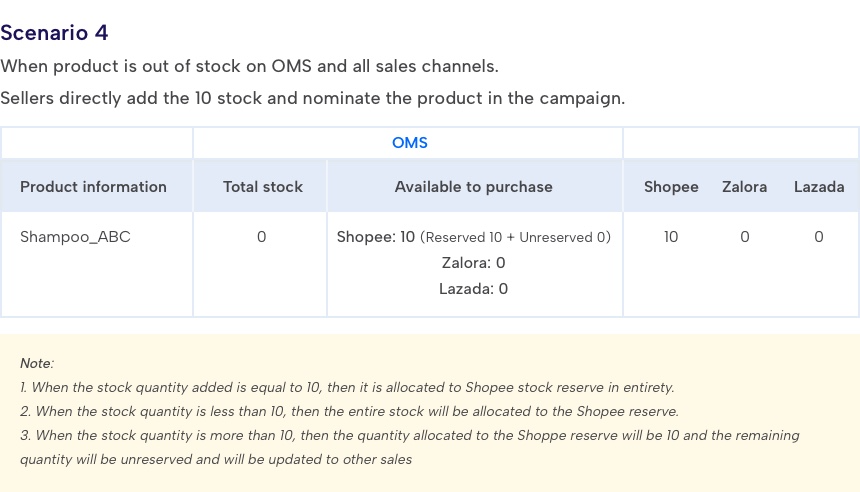
Task: Click the Total stock column header
Action: tap(263, 186)
